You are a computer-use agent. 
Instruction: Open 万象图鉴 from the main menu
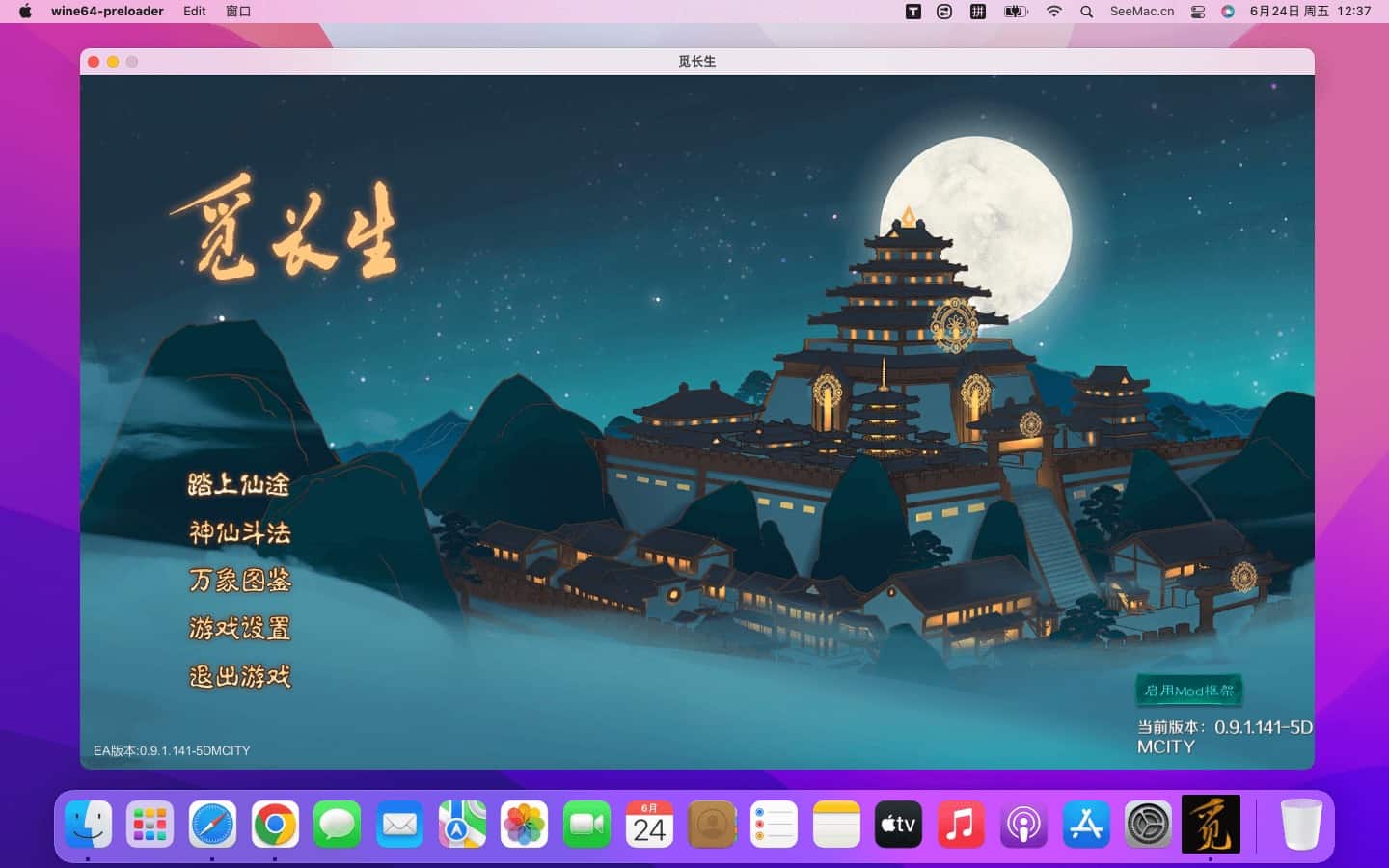(x=239, y=581)
